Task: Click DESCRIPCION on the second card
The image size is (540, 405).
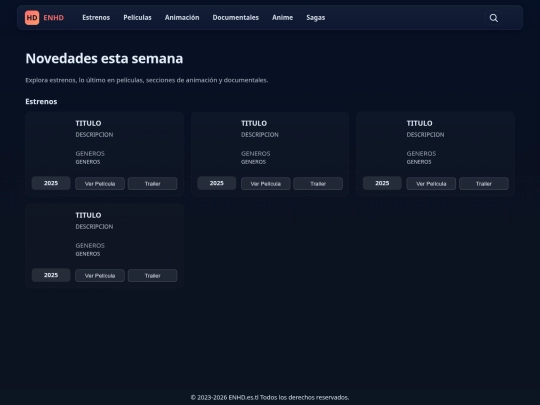Action: [x=260, y=135]
